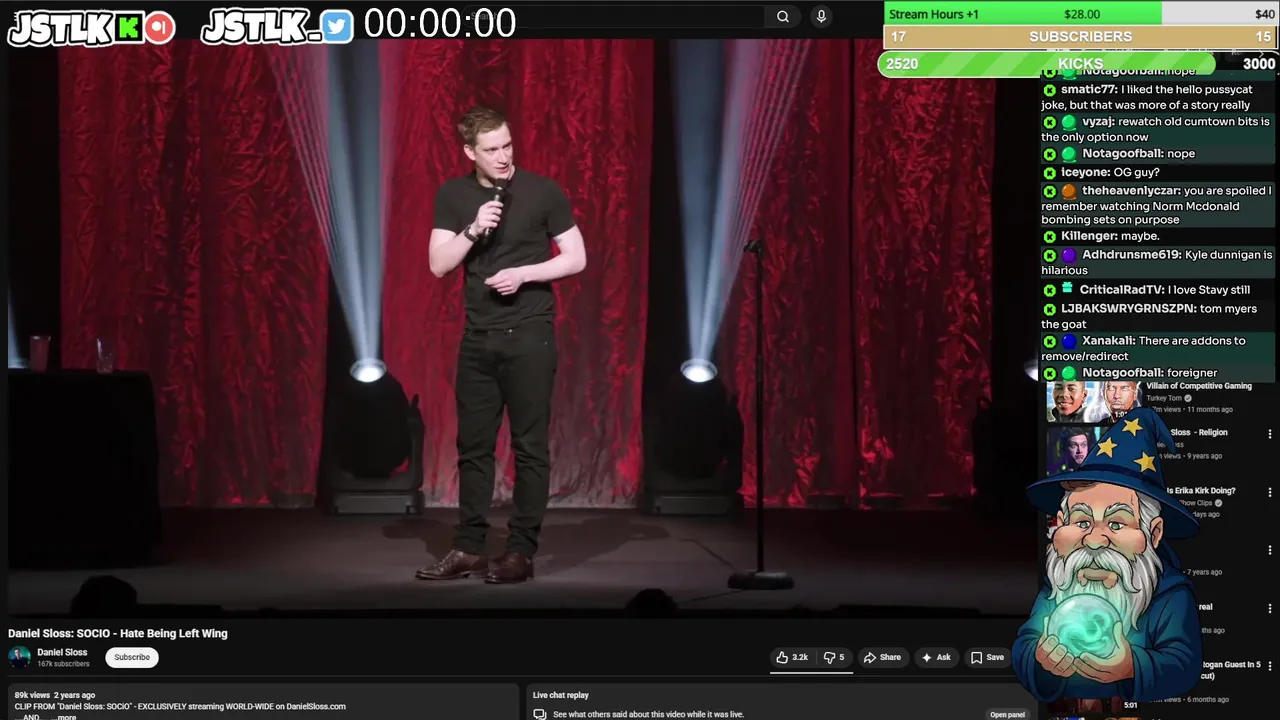The height and width of the screenshot is (720, 1280).
Task: Click chat username 'iceyone'
Action: 1084,172
